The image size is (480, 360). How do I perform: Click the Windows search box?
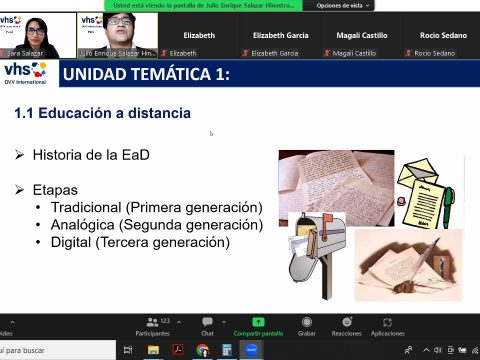coord(57,350)
